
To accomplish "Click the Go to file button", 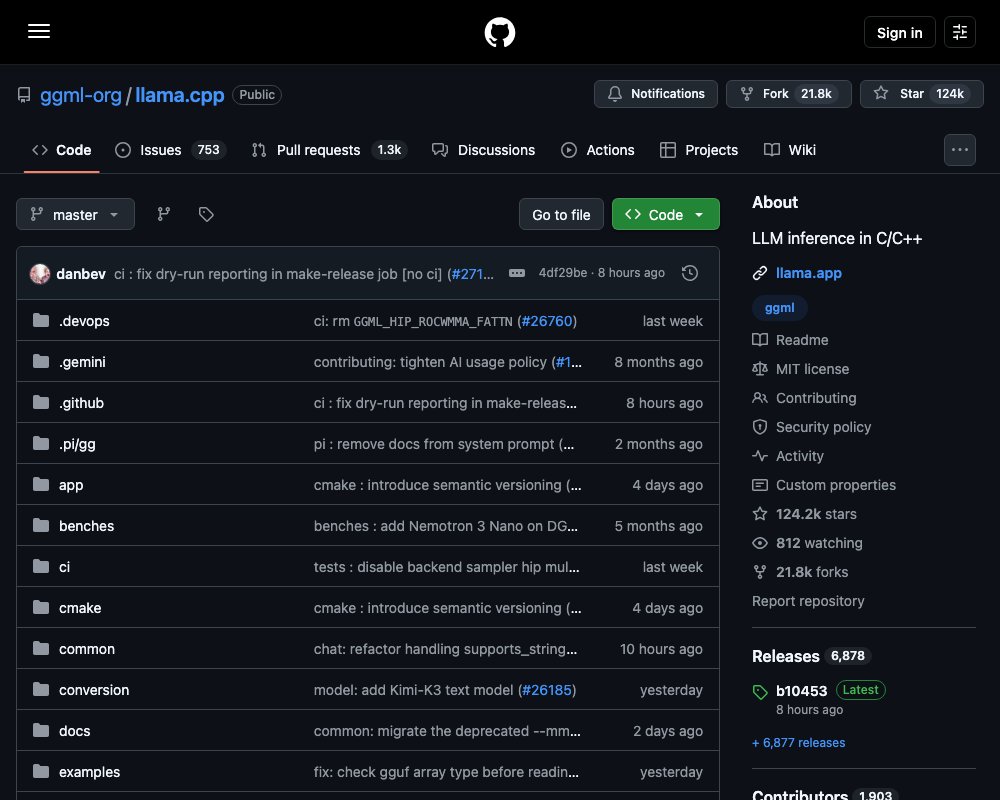I will coord(561,214).
